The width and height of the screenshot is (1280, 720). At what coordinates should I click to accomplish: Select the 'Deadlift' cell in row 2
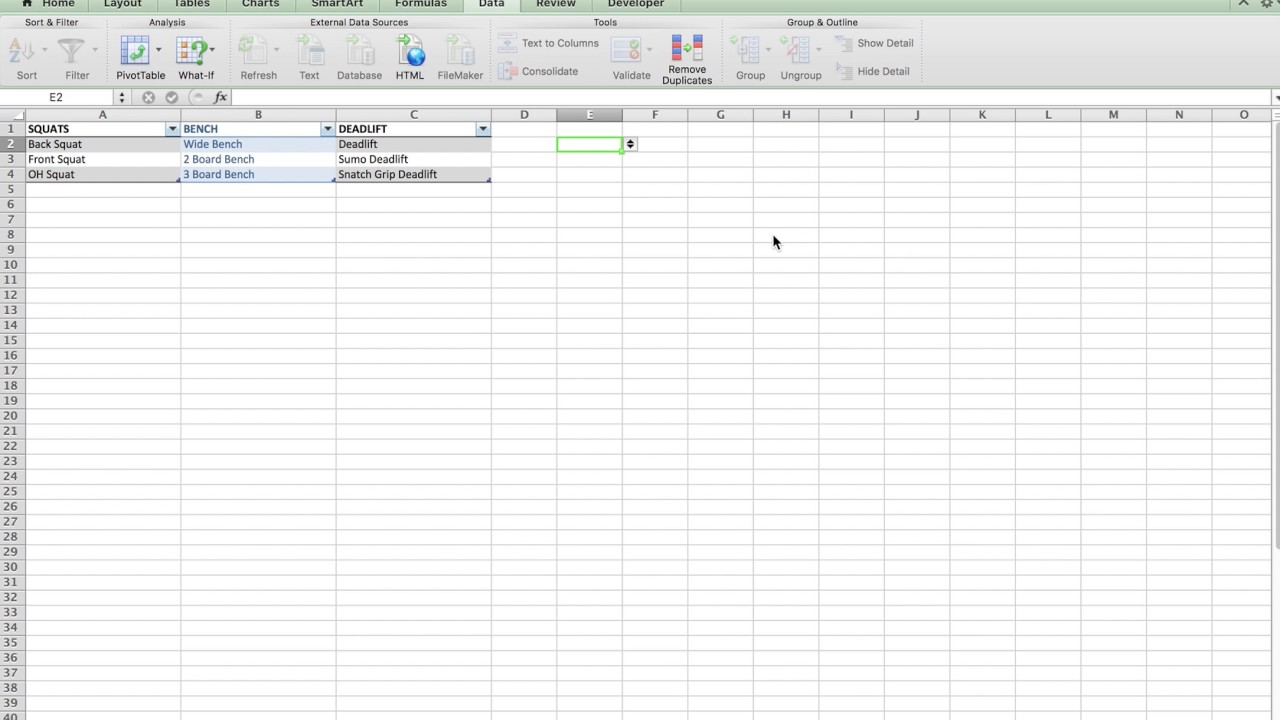pos(414,144)
